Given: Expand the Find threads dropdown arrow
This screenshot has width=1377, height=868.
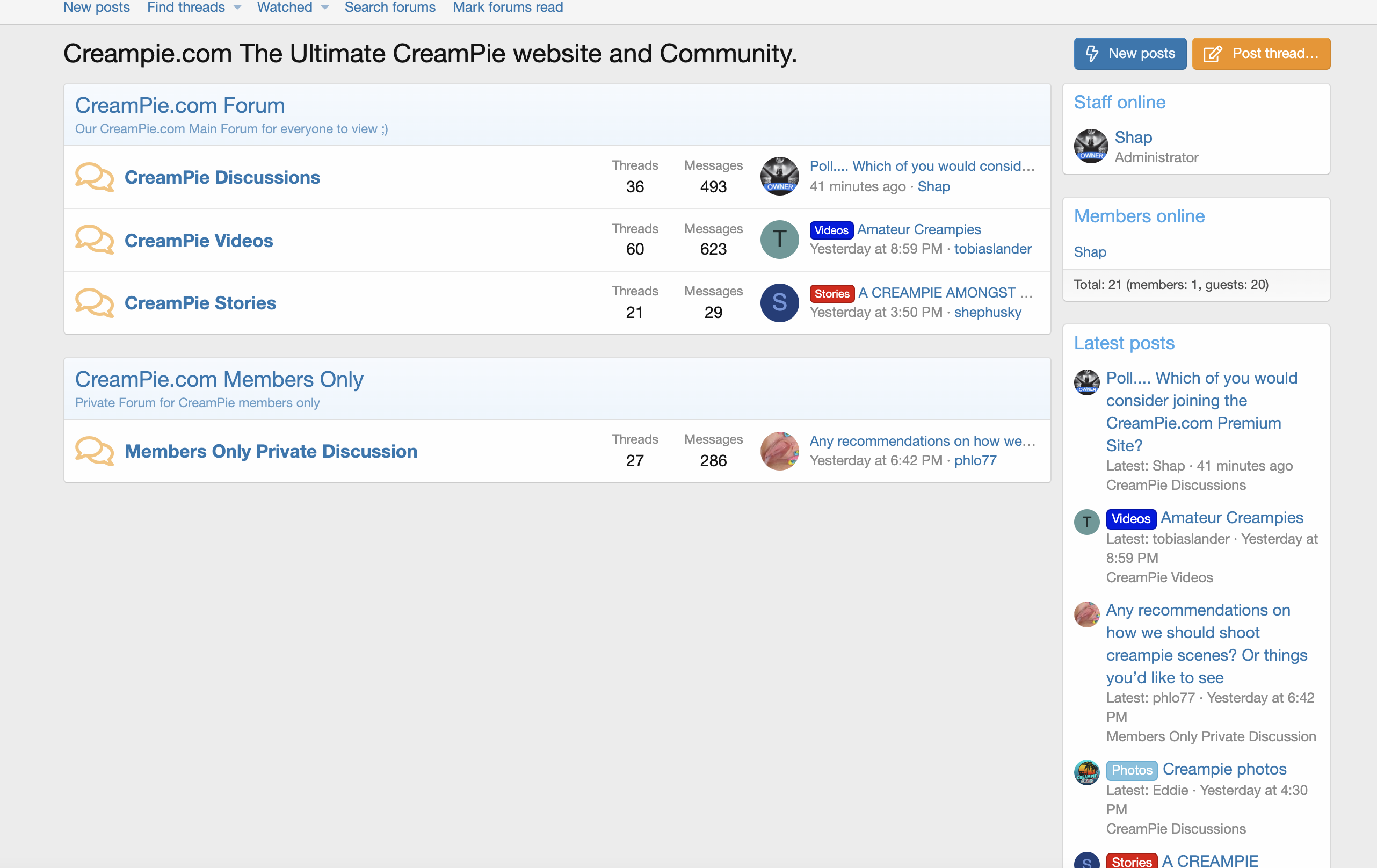Looking at the screenshot, I should [237, 8].
